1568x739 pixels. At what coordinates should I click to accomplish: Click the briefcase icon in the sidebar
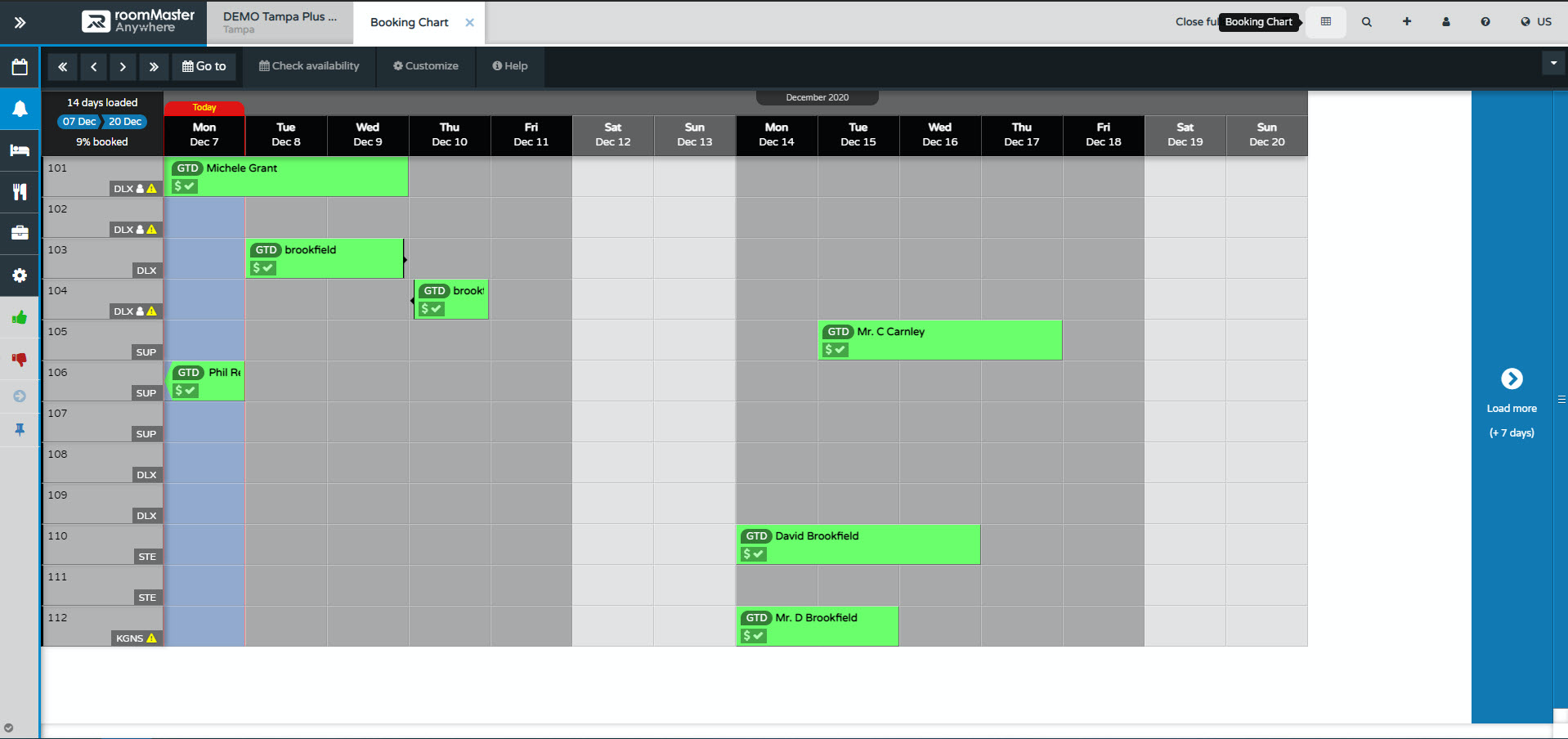[19, 234]
